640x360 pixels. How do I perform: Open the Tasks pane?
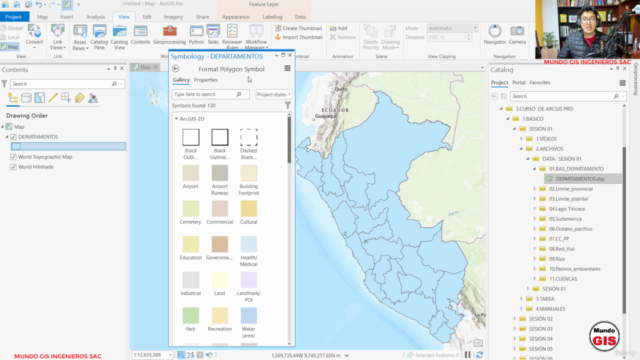213,35
